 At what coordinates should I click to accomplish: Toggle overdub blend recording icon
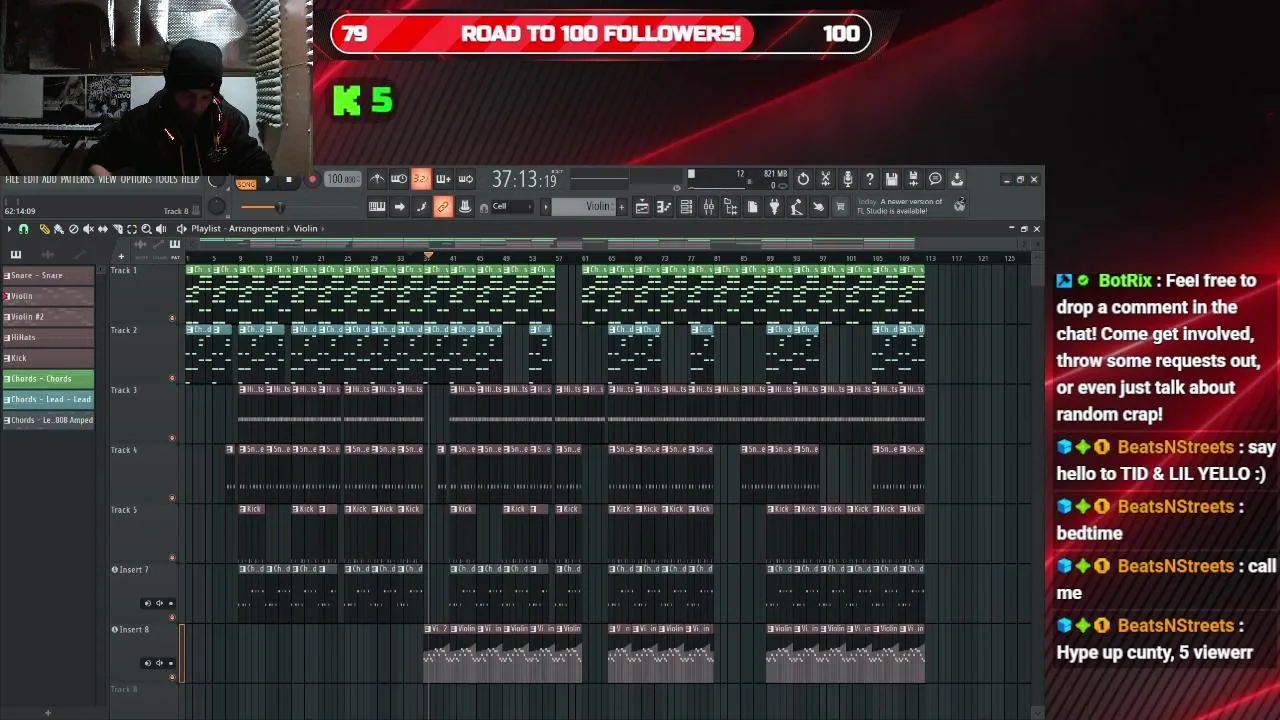point(444,179)
